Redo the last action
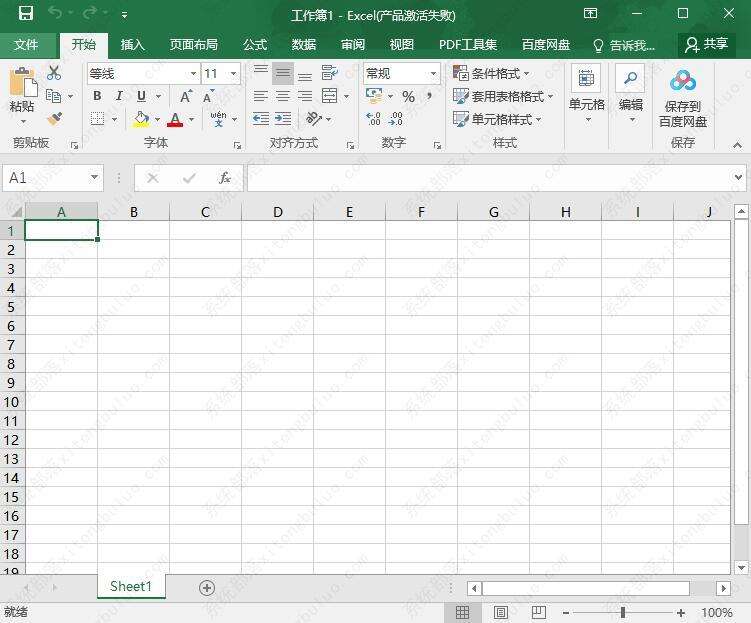Image resolution: width=751 pixels, height=623 pixels. pos(90,13)
